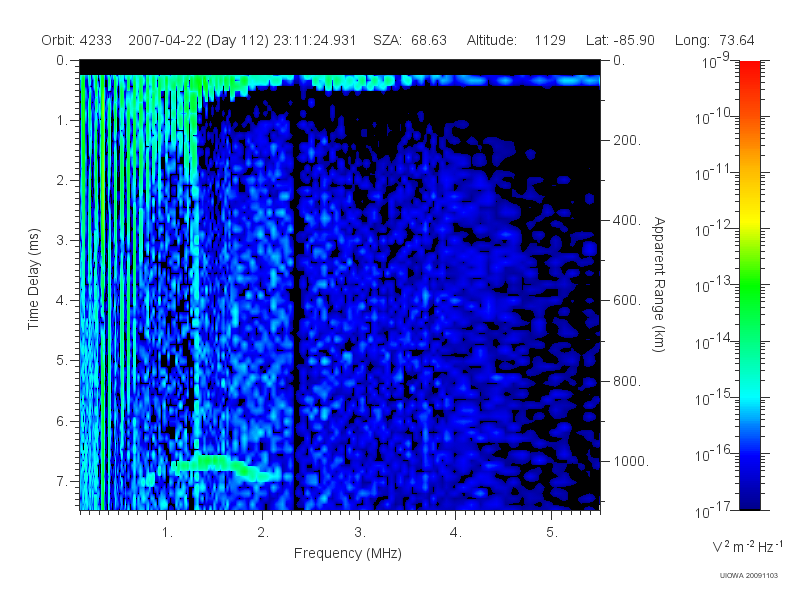Click the 10^-9 colorbar tick label

pos(716,61)
